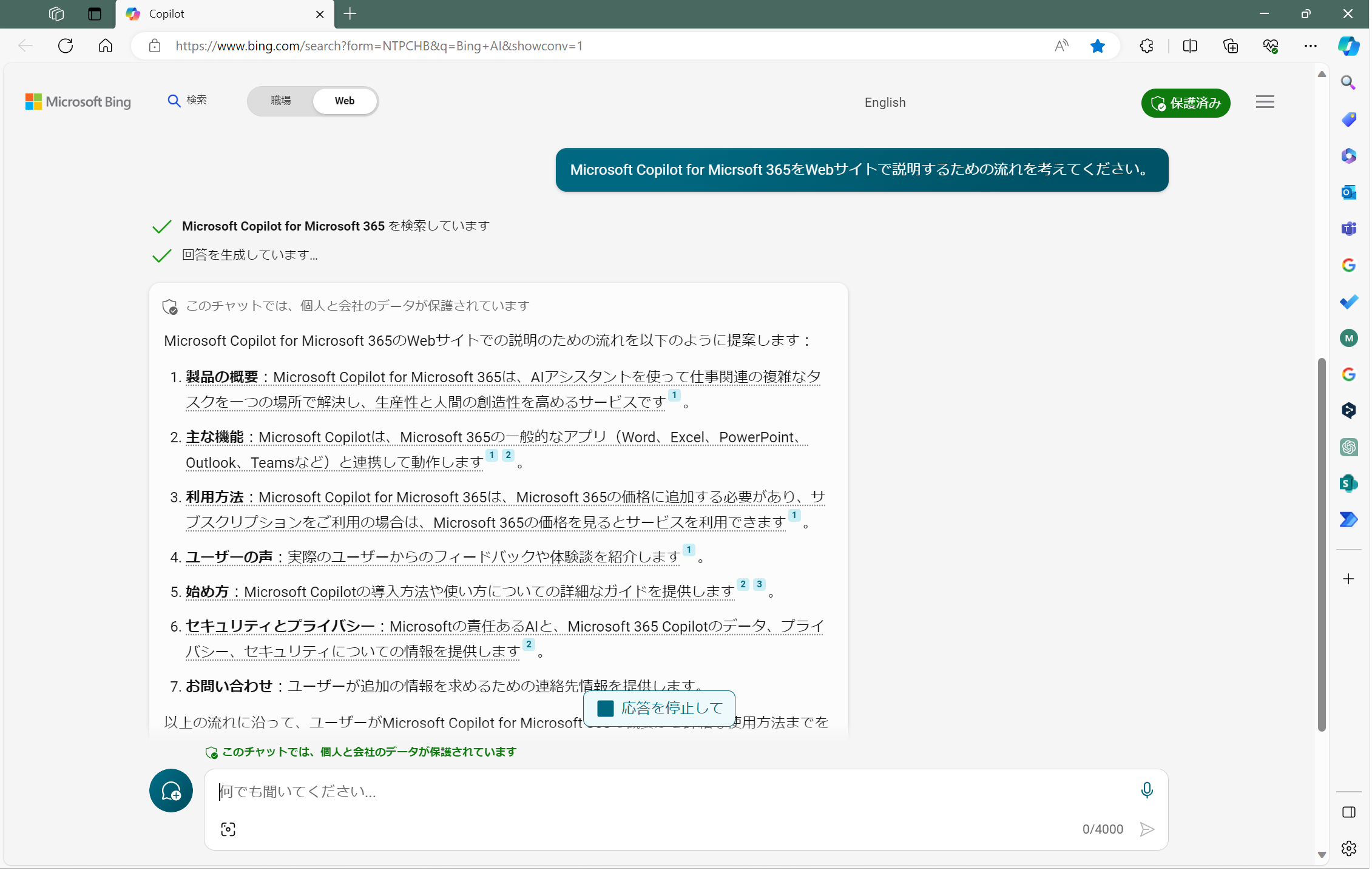Open the Extensions puzzle icon
Screen dimensions: 1372x870
(1147, 46)
